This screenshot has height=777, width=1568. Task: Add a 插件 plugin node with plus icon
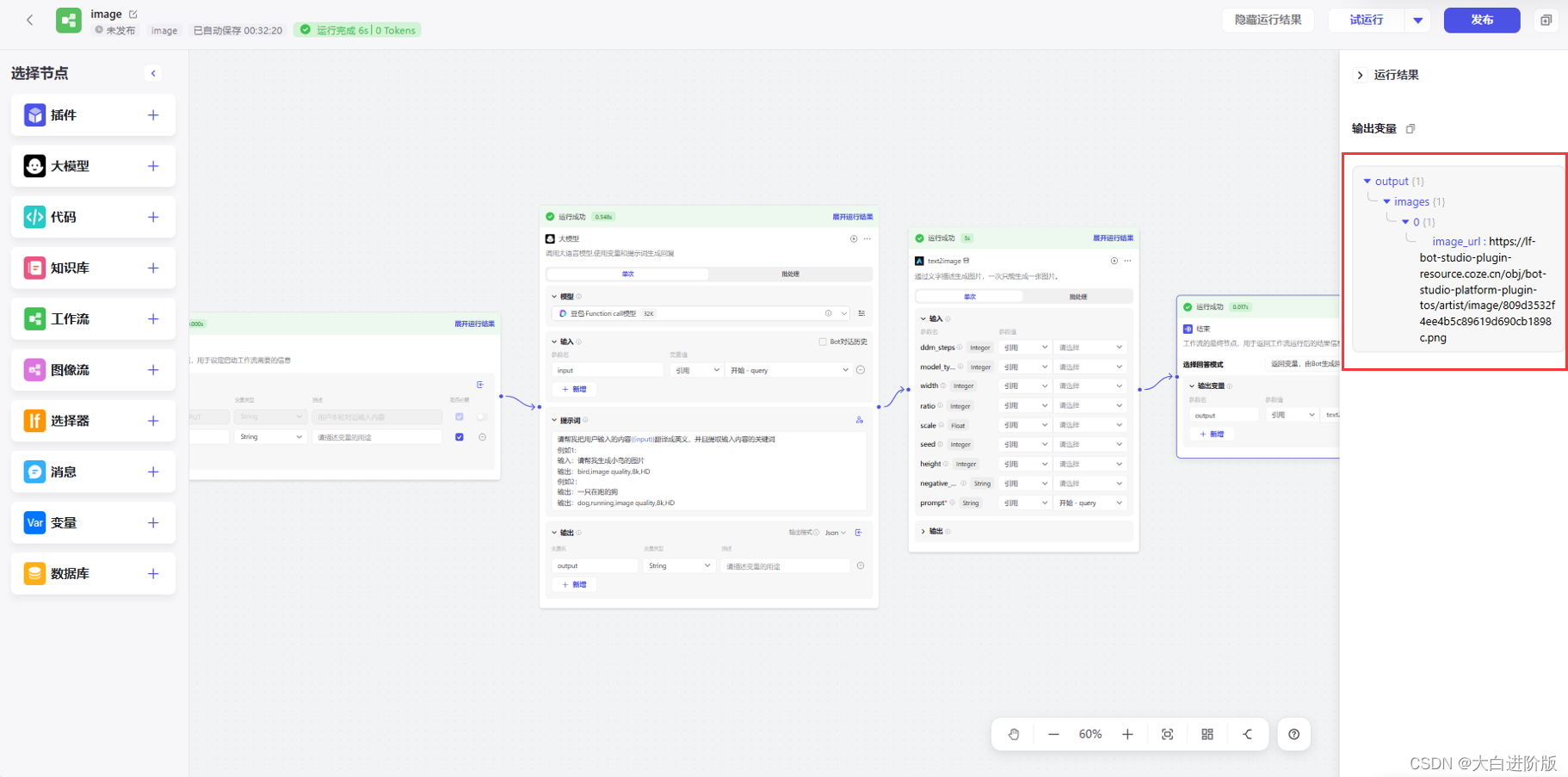tap(153, 115)
